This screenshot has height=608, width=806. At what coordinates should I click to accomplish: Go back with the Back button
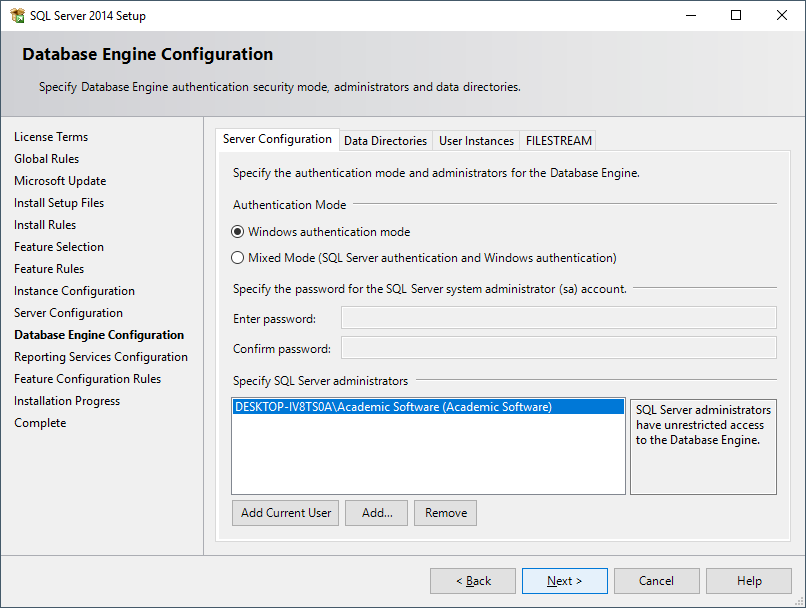coord(473,581)
